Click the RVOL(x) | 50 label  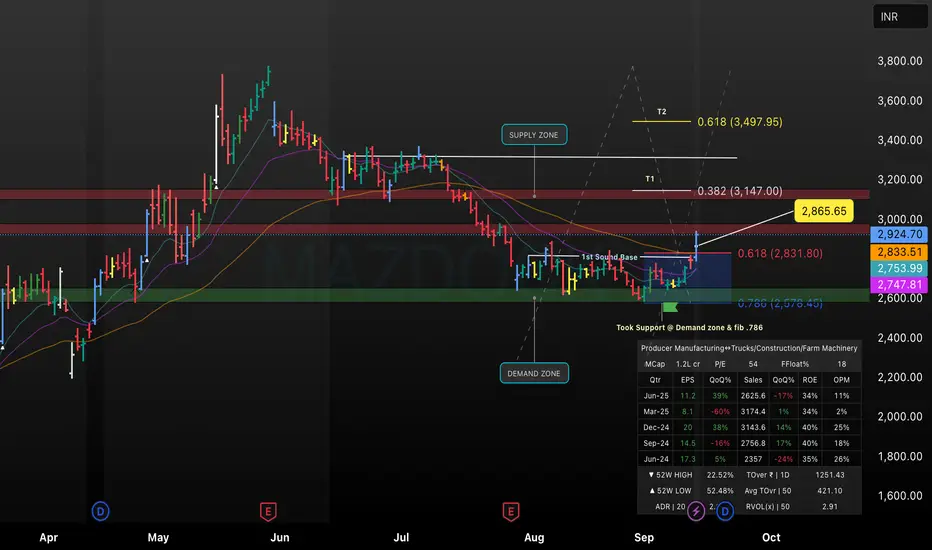768,507
